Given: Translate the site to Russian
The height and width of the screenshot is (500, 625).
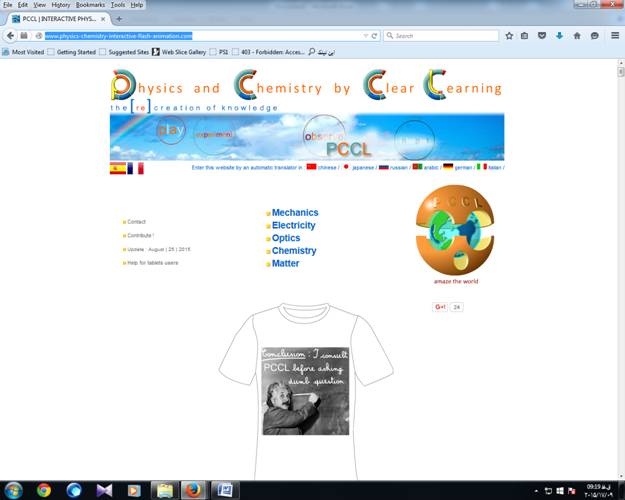Looking at the screenshot, I should tap(399, 167).
